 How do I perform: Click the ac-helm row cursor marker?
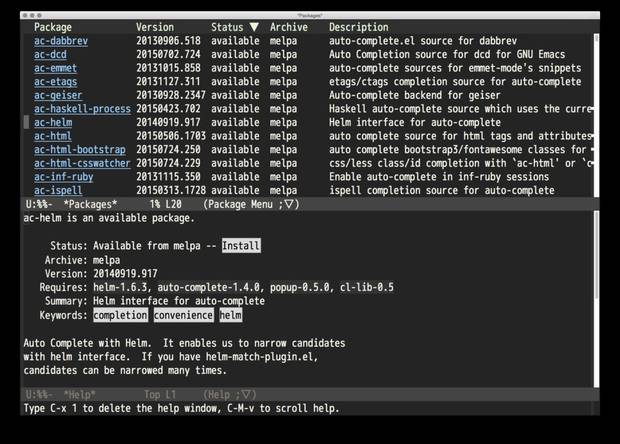point(26,123)
